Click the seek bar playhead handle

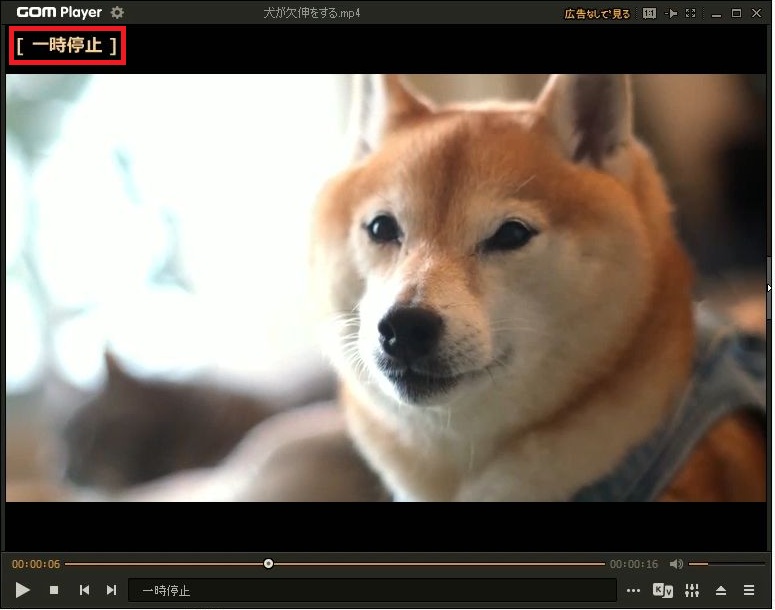pos(268,564)
